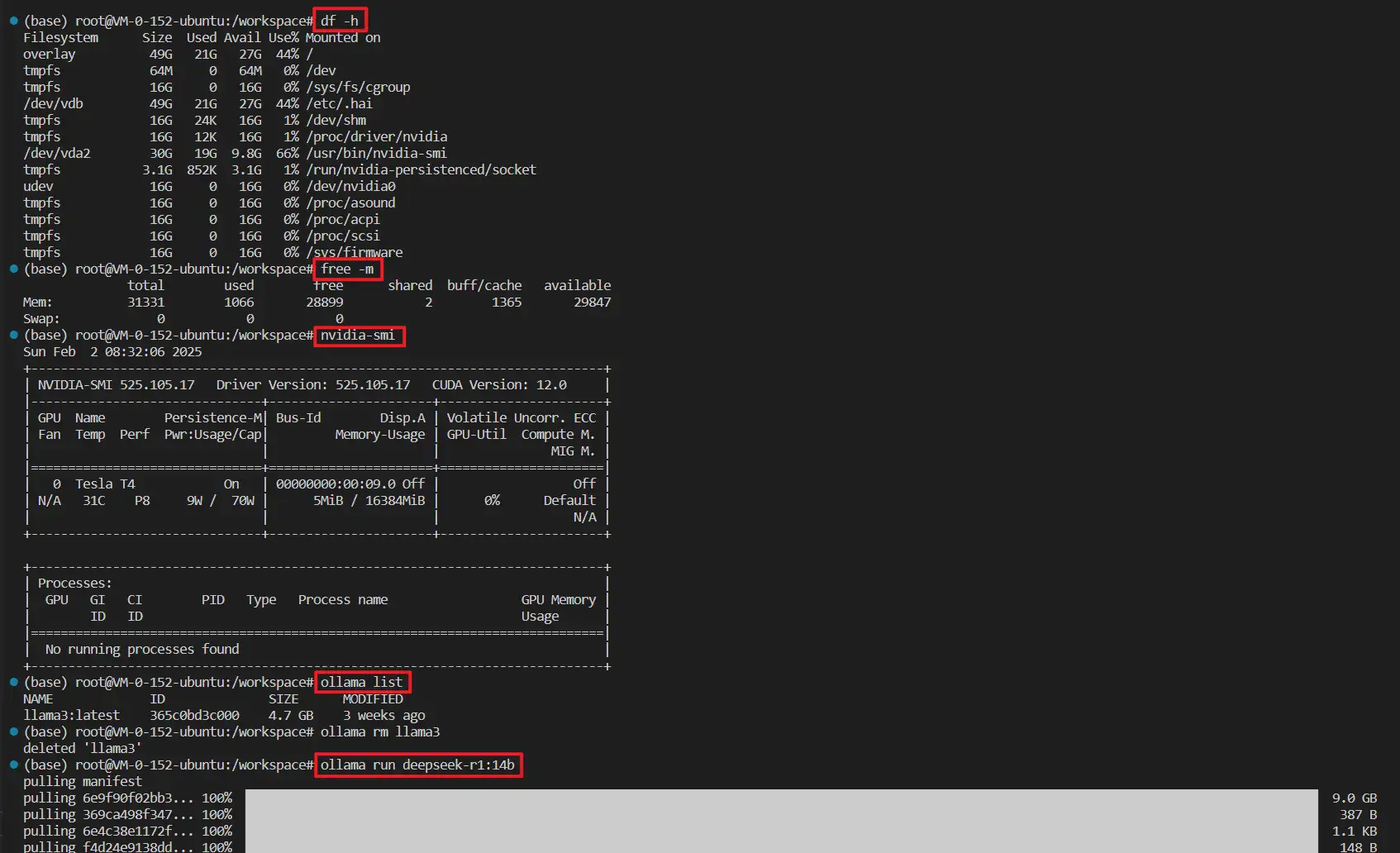Viewport: 1400px width, 853px height.
Task: Click the highlighted ollama list command
Action: tap(362, 682)
